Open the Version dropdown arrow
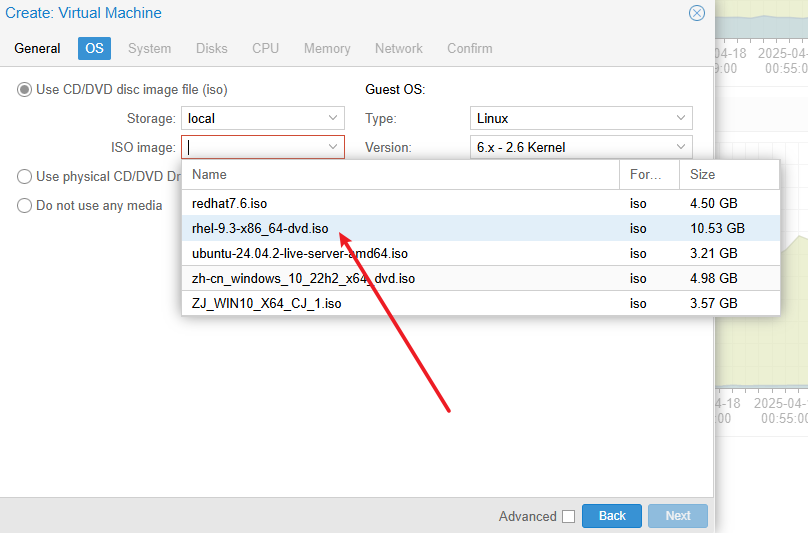808x533 pixels. click(x=681, y=147)
